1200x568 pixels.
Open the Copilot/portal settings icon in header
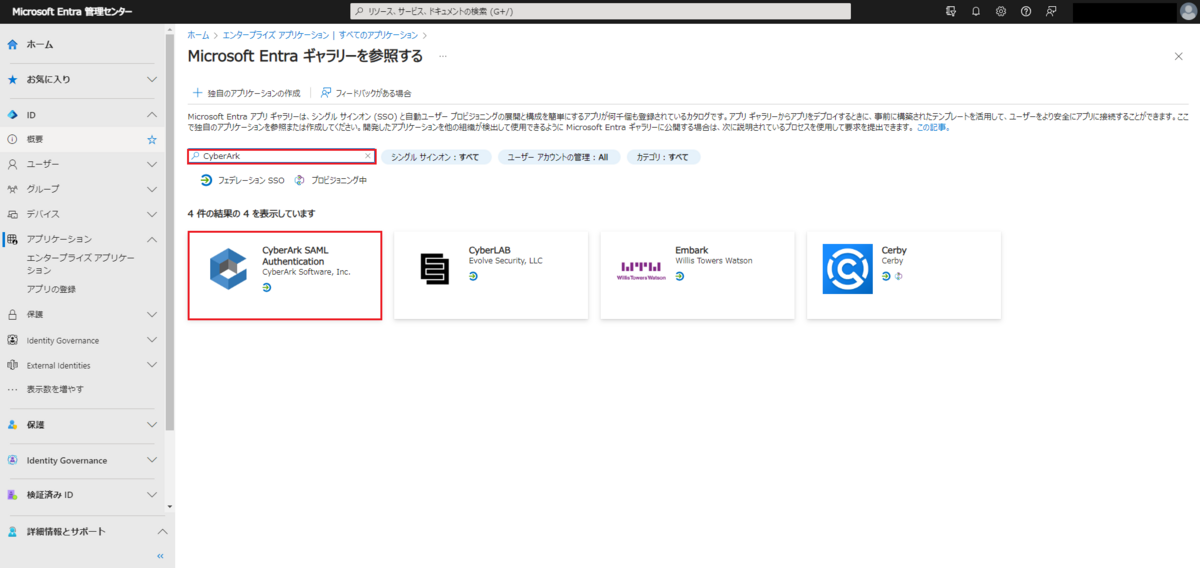click(x=951, y=11)
